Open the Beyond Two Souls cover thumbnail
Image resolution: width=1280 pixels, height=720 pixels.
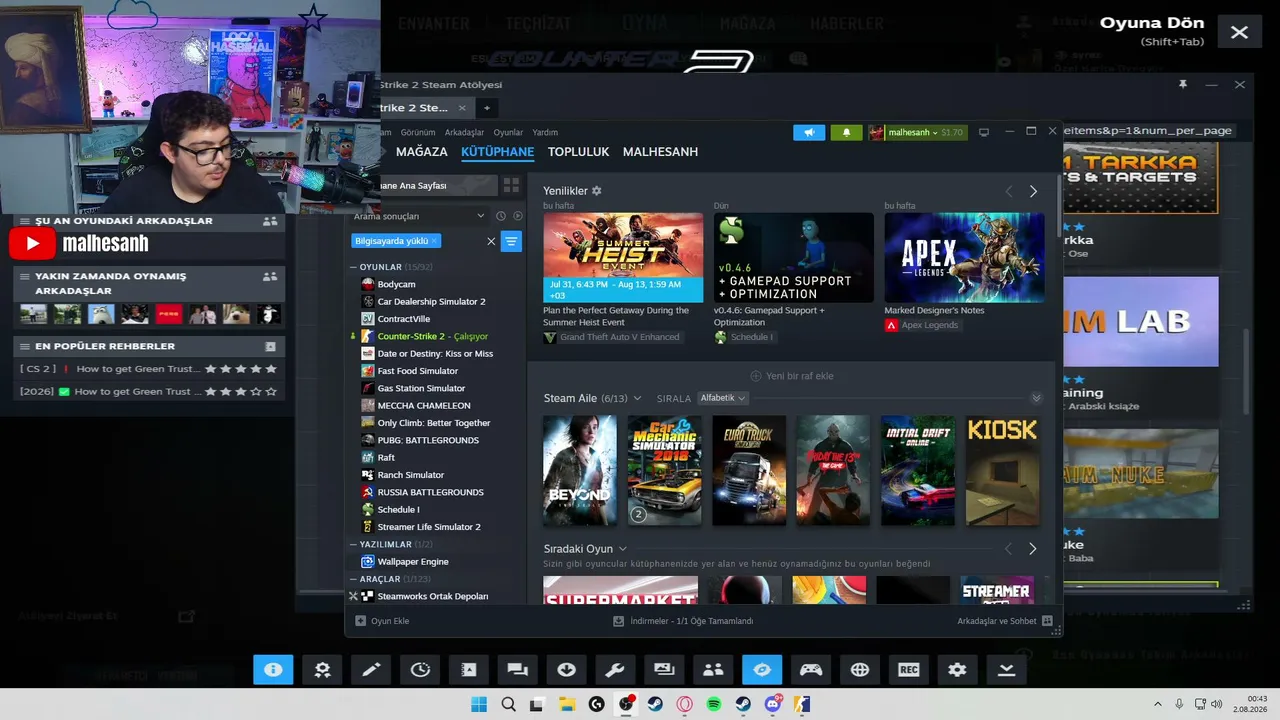click(x=580, y=471)
